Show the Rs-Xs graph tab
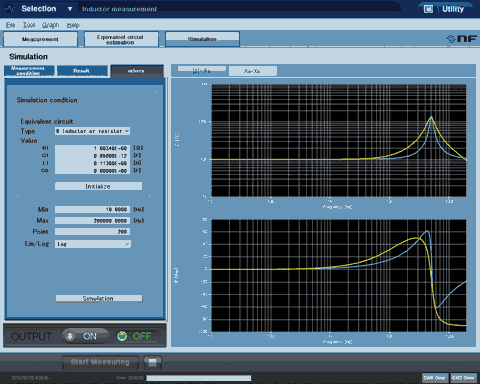 pyautogui.click(x=252, y=71)
